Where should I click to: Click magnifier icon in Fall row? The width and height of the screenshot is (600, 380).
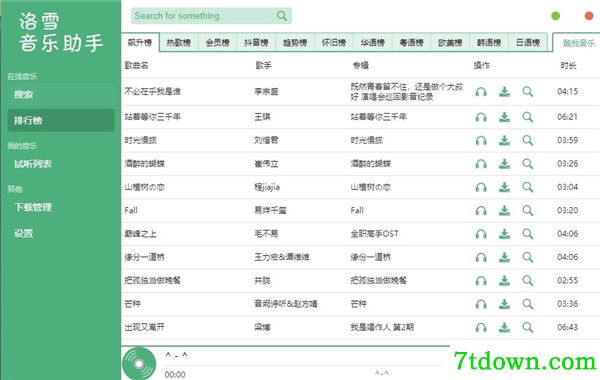[528, 210]
